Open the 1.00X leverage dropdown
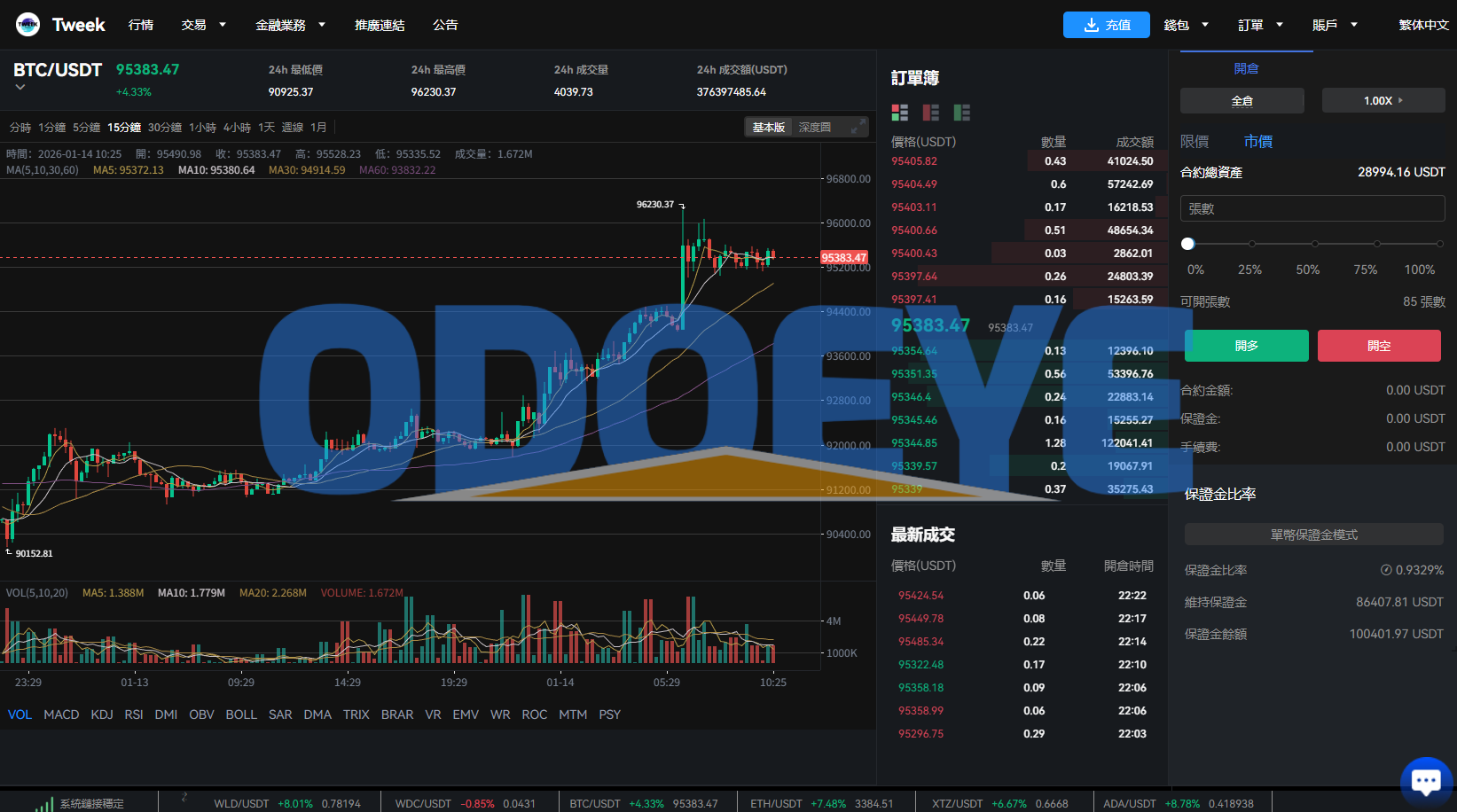Image resolution: width=1457 pixels, height=812 pixels. click(x=1383, y=101)
